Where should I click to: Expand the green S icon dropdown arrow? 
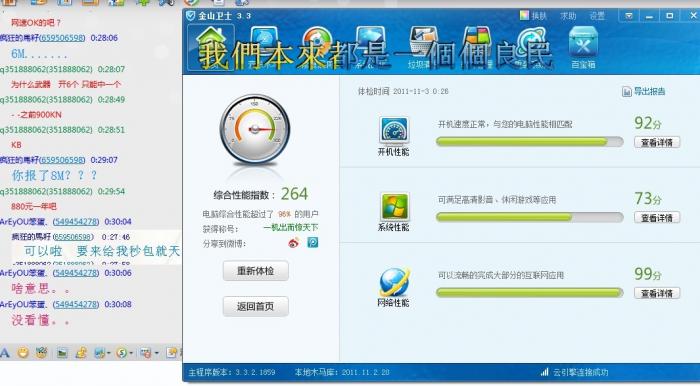coord(131,353)
